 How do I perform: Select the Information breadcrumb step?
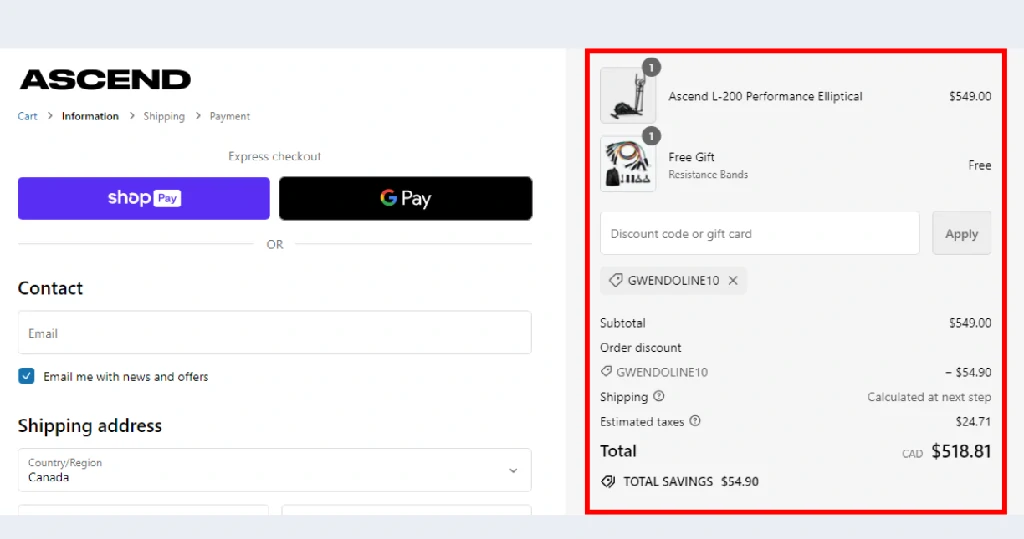point(90,116)
